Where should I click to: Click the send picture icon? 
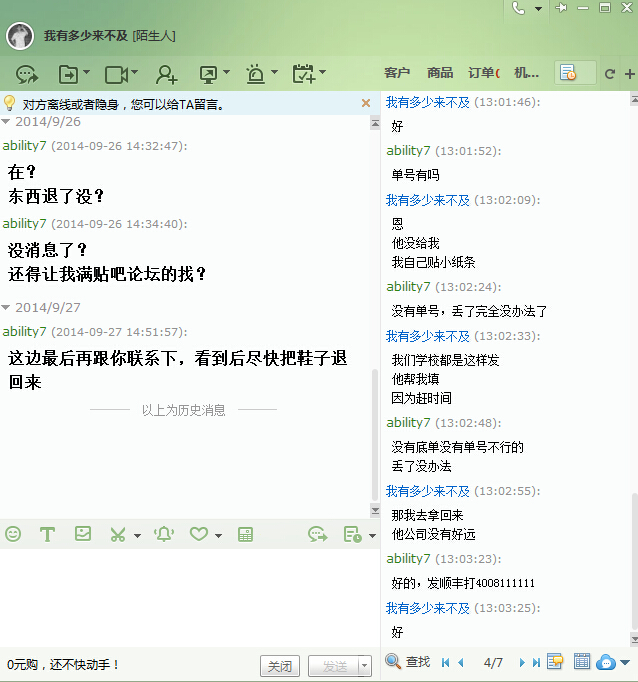[x=83, y=534]
